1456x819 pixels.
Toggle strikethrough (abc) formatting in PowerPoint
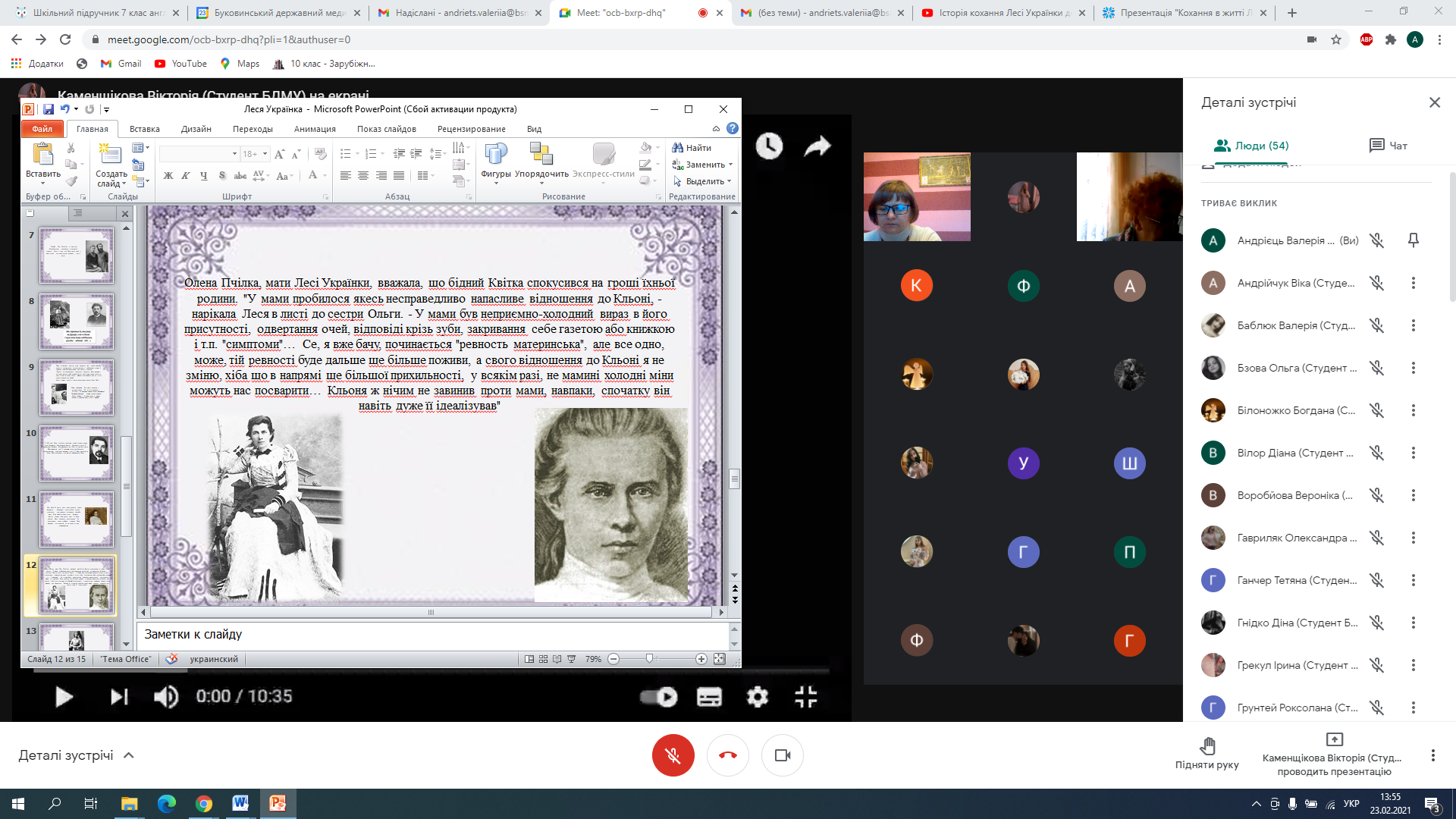(240, 176)
